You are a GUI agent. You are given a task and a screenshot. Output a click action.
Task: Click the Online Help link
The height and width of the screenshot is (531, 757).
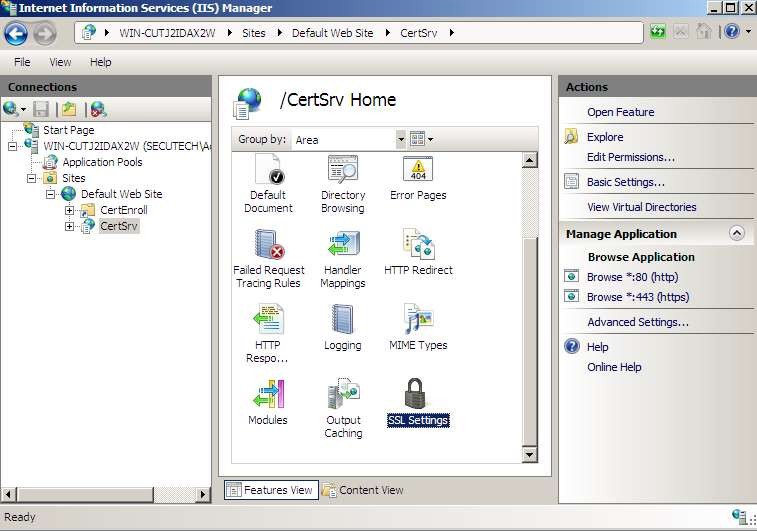(614, 367)
